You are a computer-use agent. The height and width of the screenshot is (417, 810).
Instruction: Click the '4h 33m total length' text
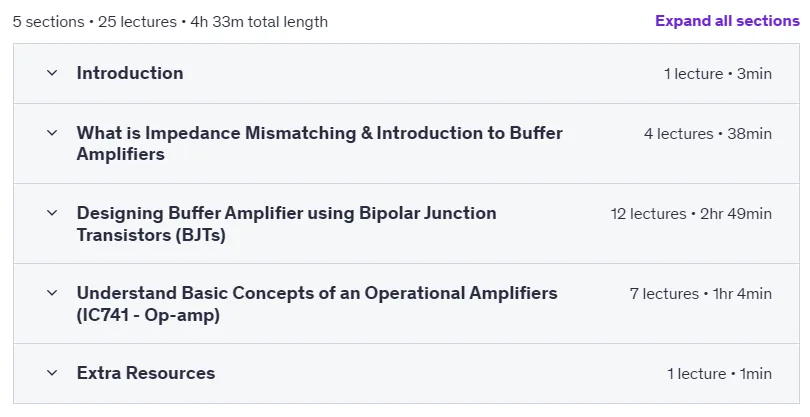[259, 22]
